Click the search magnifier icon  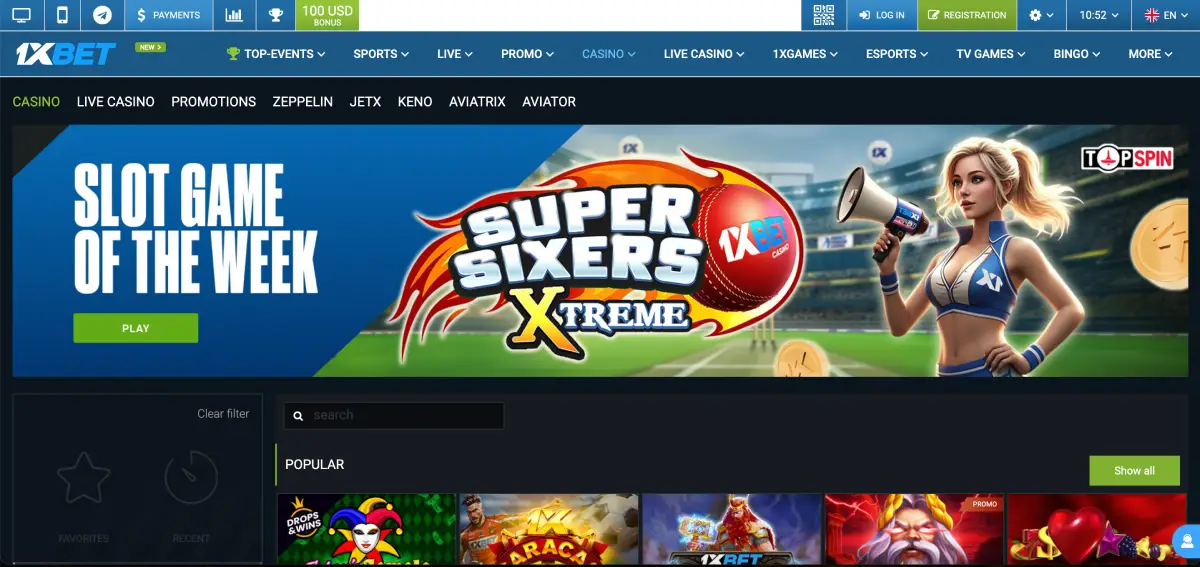point(298,415)
